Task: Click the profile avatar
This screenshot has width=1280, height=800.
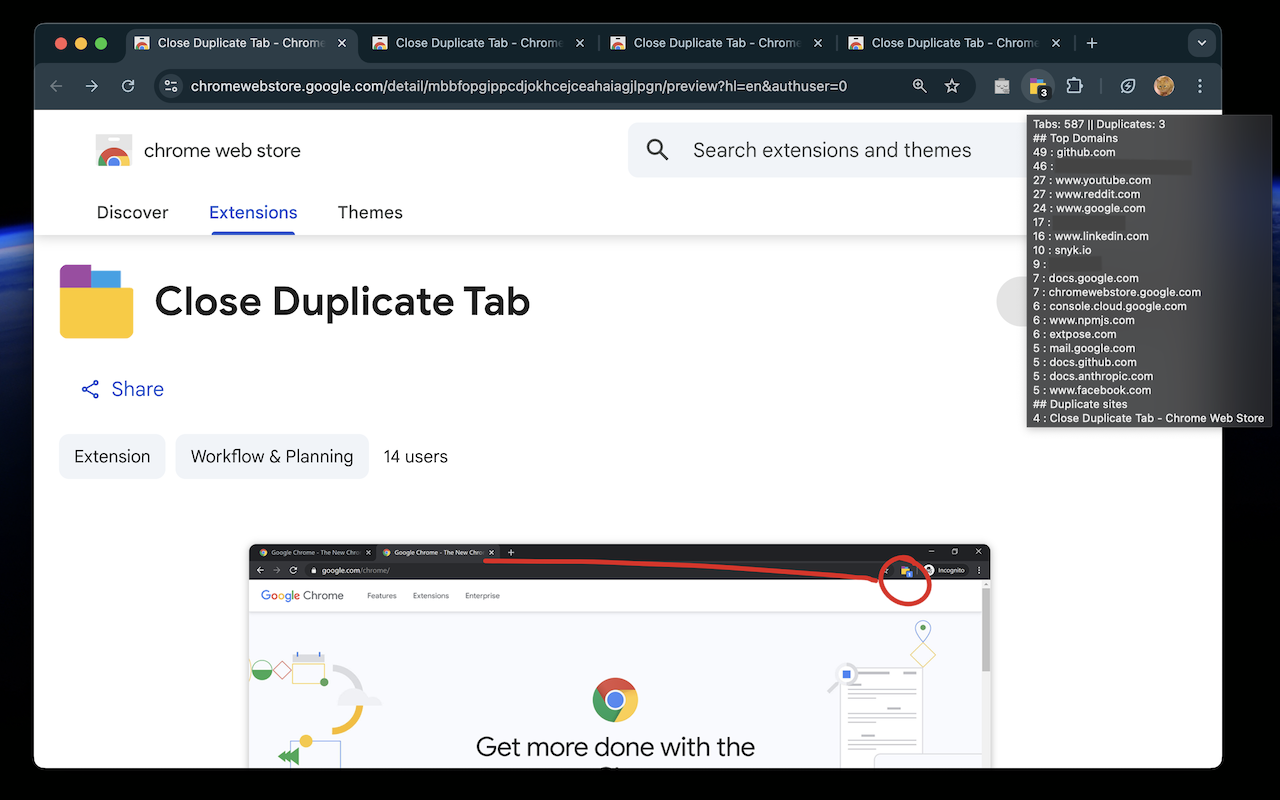Action: tap(1163, 86)
